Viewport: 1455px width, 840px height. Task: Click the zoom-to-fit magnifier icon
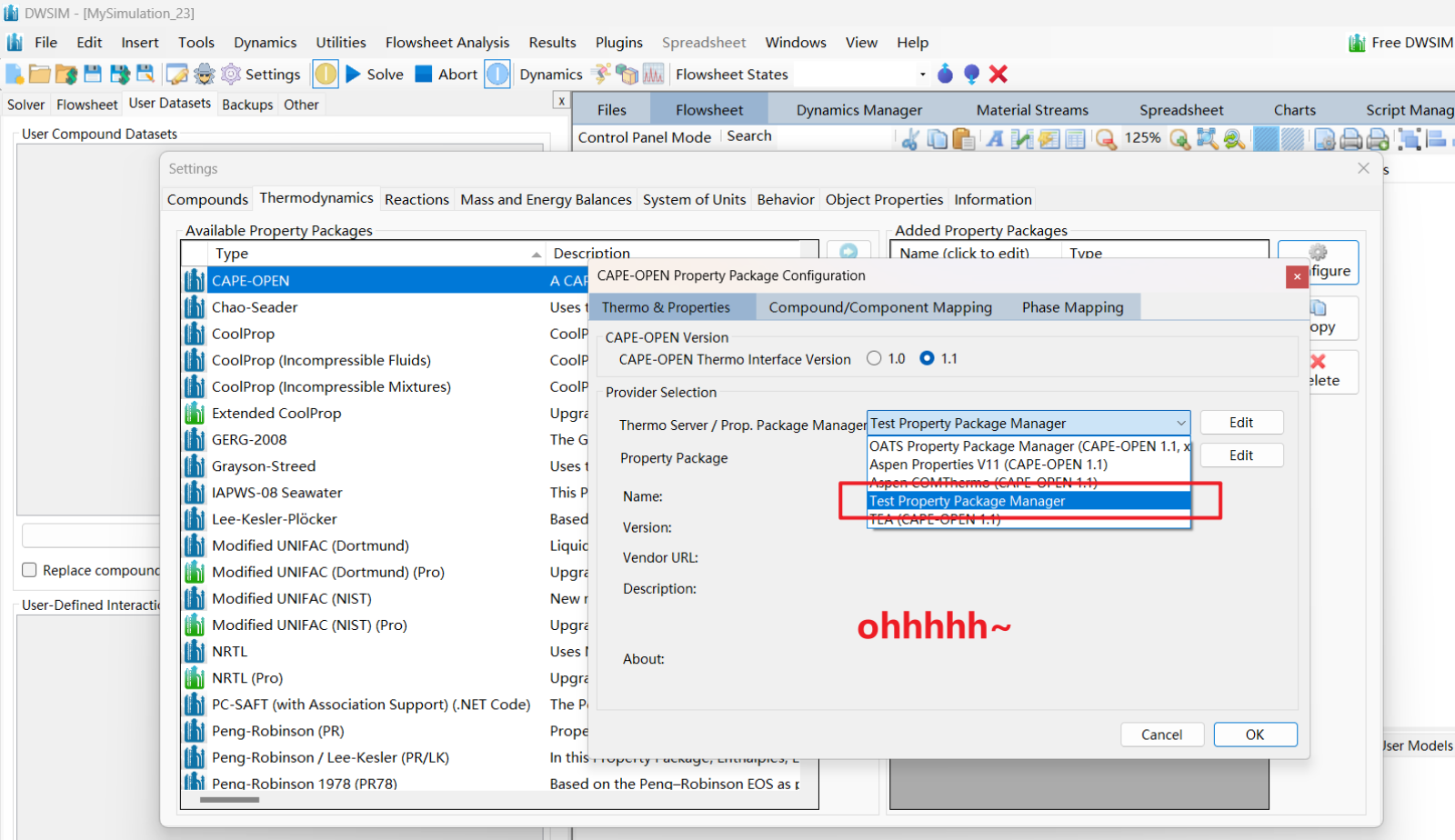pos(1207,138)
